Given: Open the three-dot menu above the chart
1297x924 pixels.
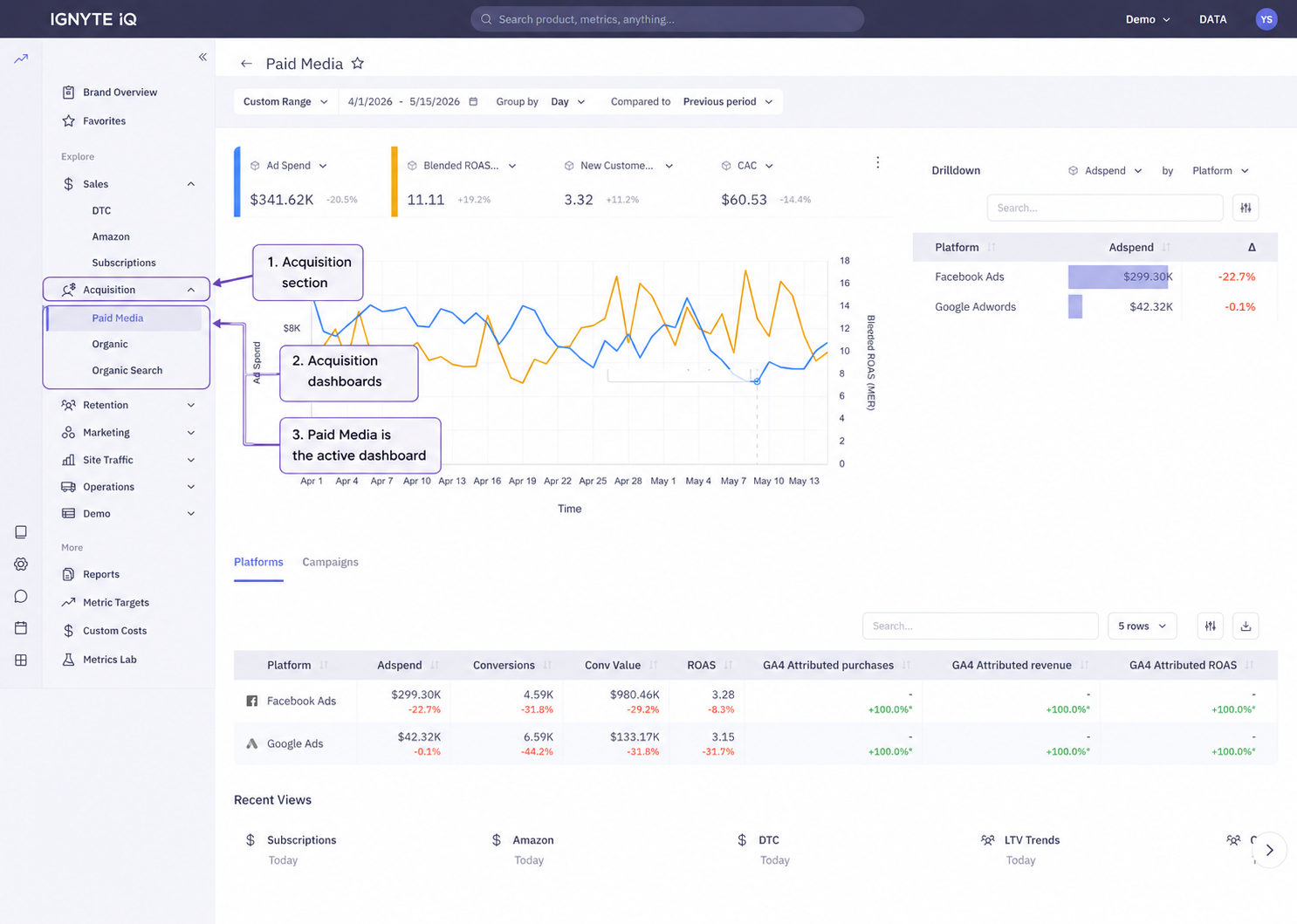Looking at the screenshot, I should click(877, 162).
